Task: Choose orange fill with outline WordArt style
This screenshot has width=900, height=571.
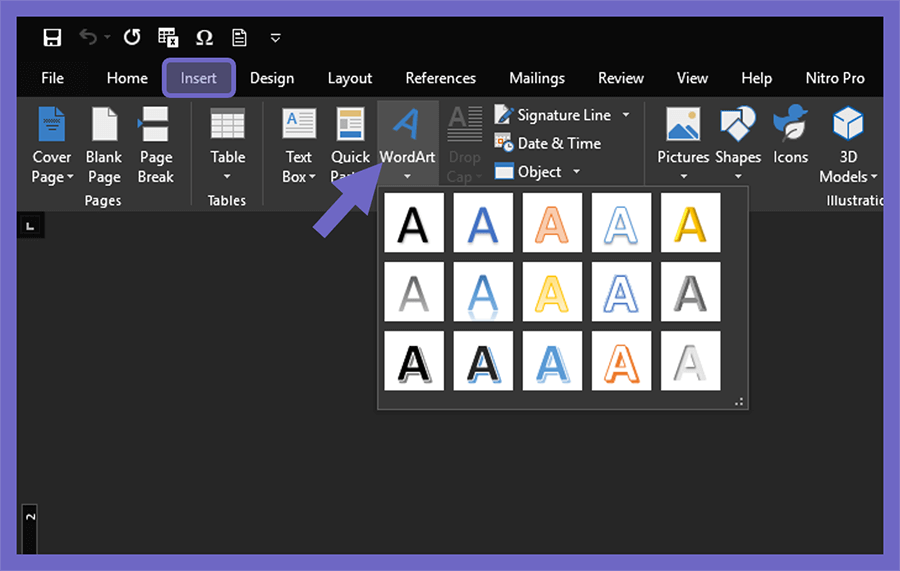Action: tap(552, 223)
